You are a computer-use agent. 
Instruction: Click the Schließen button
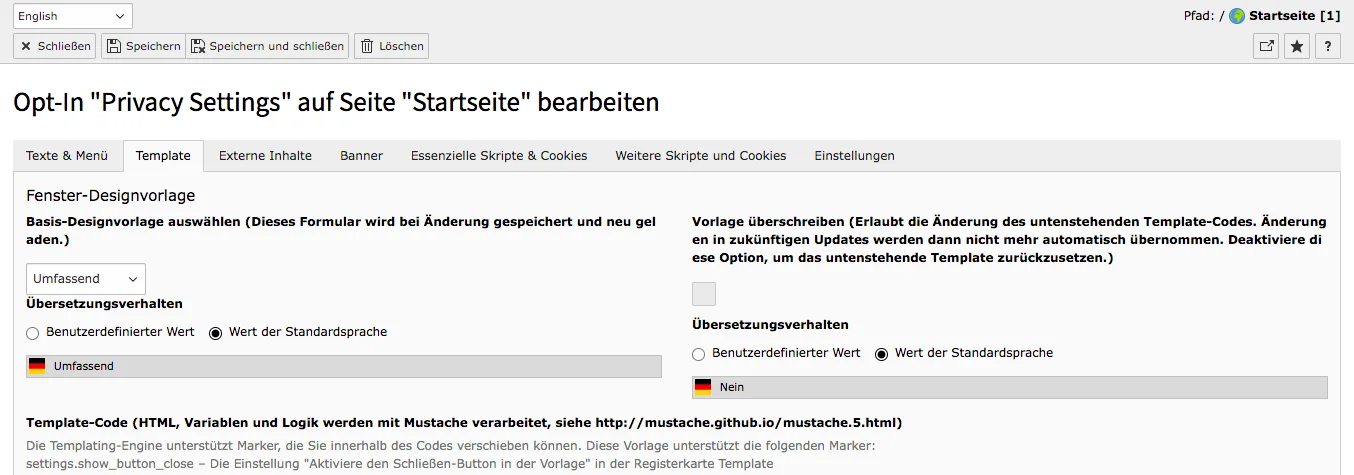pos(55,46)
